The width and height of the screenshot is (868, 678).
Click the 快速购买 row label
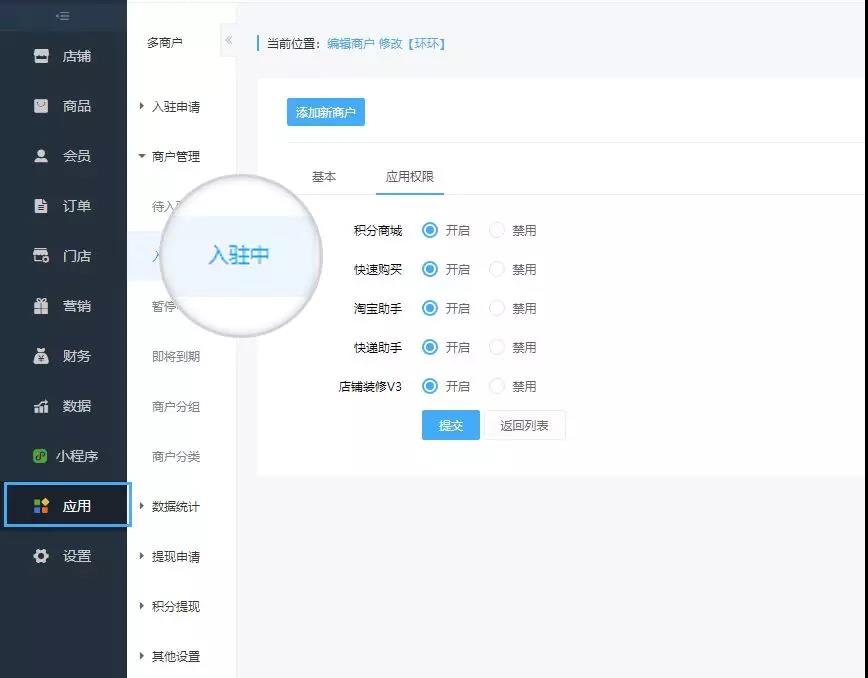coord(378,270)
